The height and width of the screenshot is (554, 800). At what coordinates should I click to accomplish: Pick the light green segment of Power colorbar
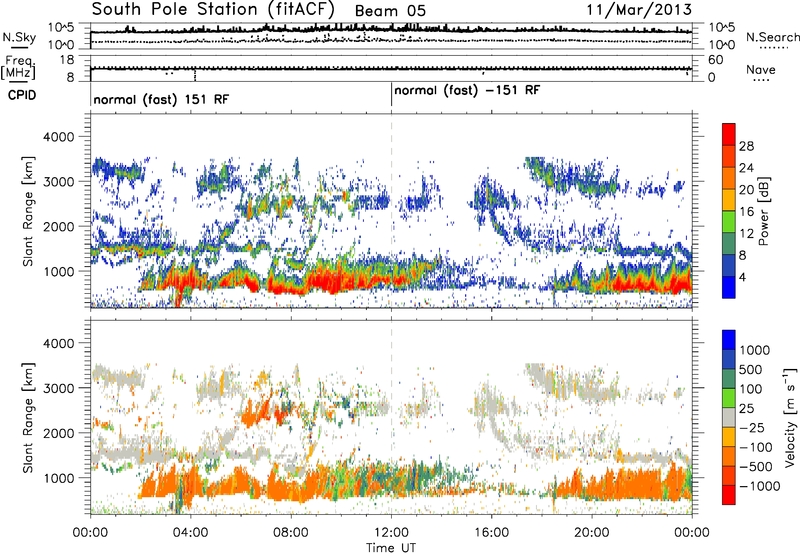click(729, 221)
